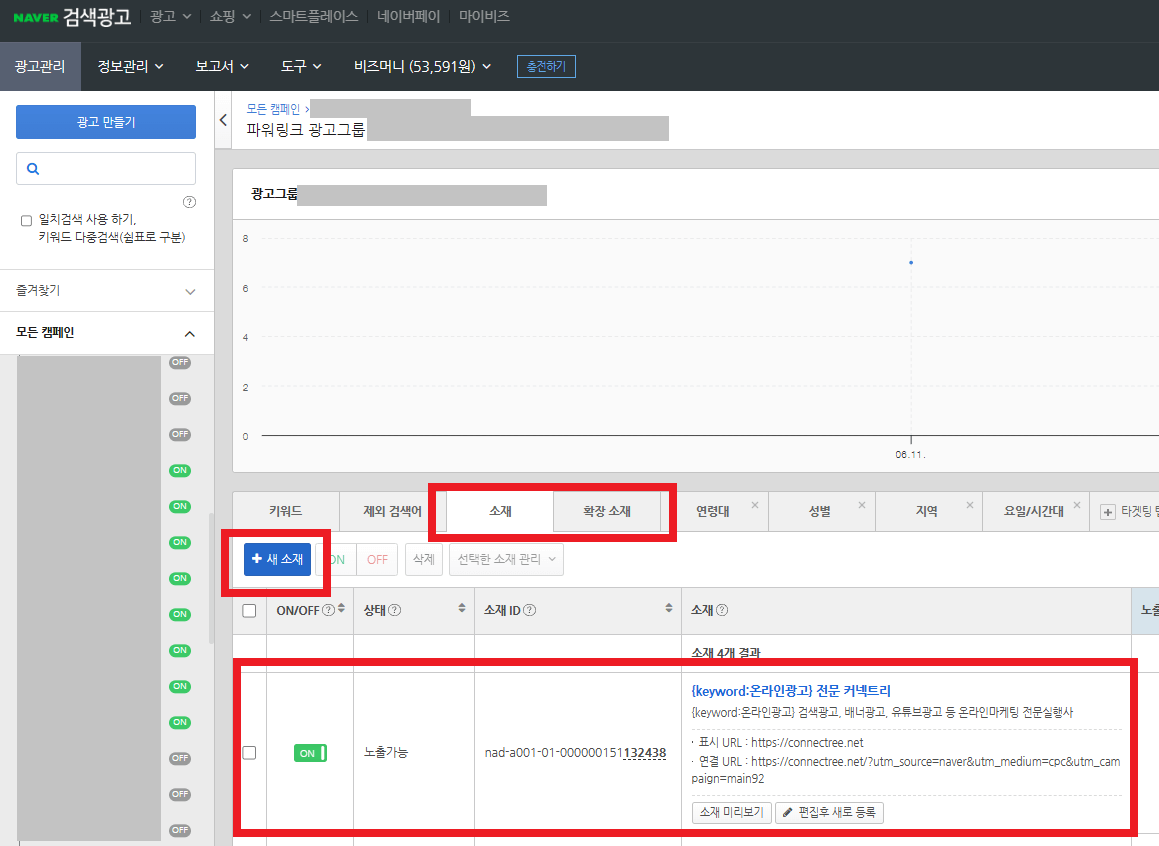The width and height of the screenshot is (1159, 846).
Task: Open 비즈머니 (53,591원) dropdown
Action: 422,66
